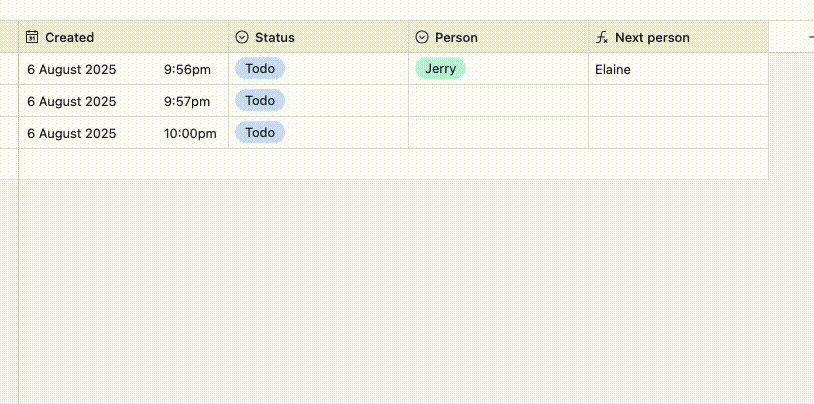Click the Todo status in second row

pos(260,101)
